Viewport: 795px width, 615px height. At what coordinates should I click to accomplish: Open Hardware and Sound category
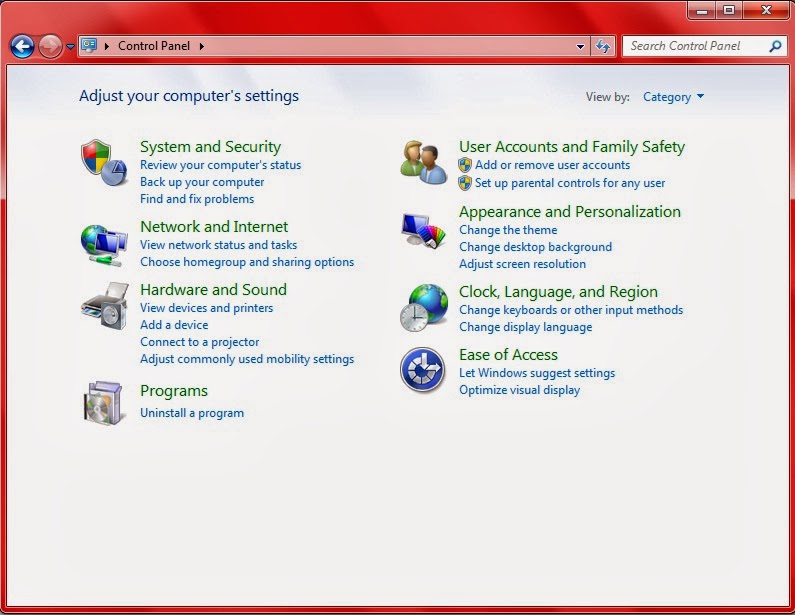[x=213, y=290]
